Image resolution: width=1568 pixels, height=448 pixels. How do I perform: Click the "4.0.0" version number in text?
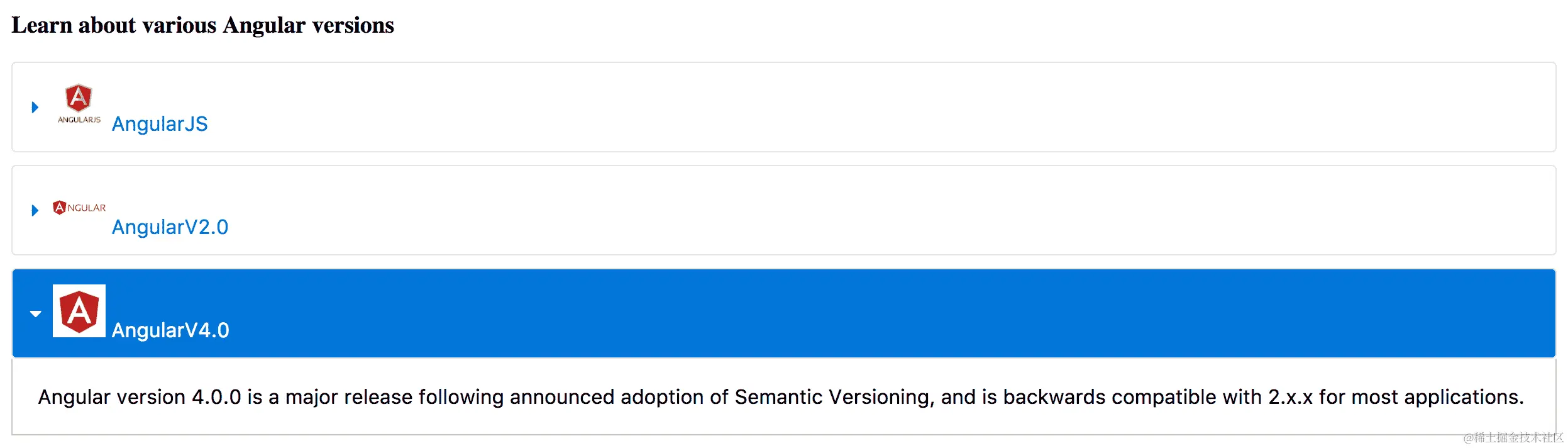point(216,397)
